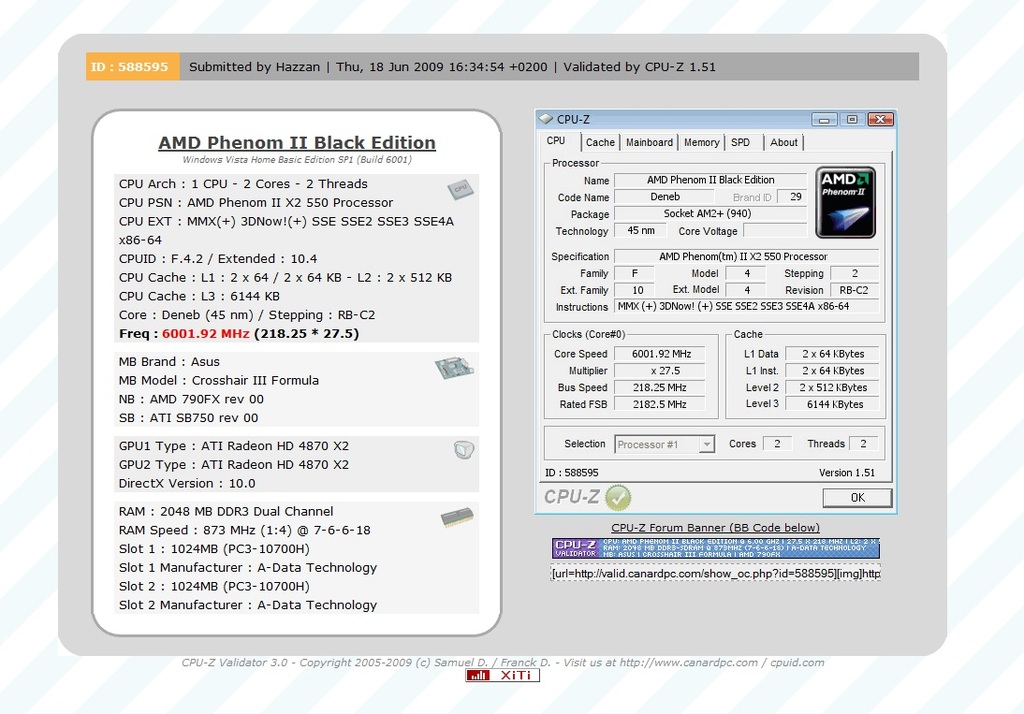This screenshot has width=1024, height=714.
Task: Switch to the CPU tab
Action: pyautogui.click(x=556, y=141)
